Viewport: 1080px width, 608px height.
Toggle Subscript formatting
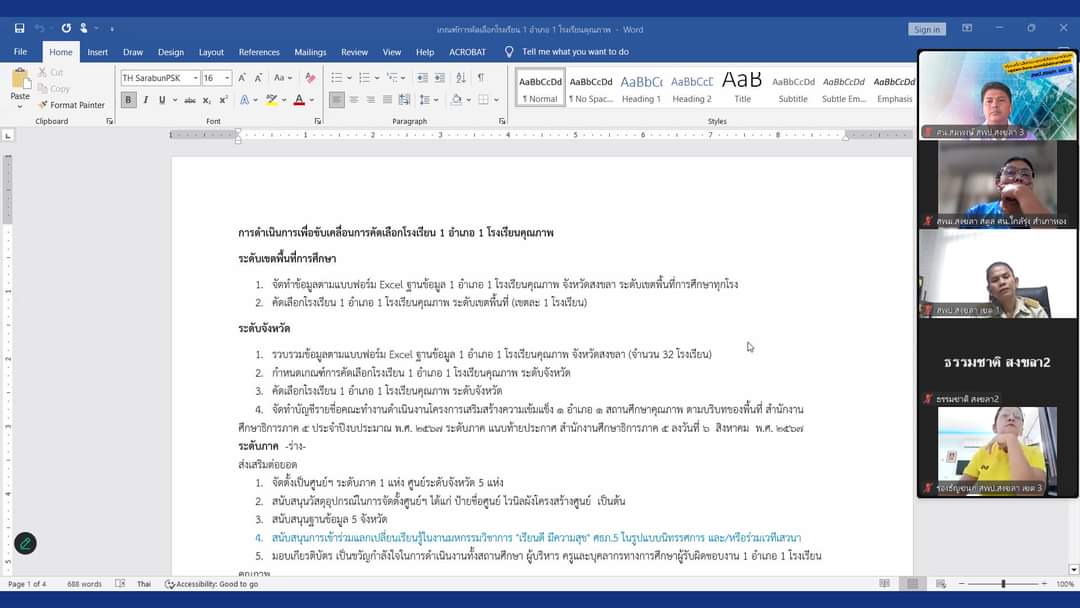207,100
